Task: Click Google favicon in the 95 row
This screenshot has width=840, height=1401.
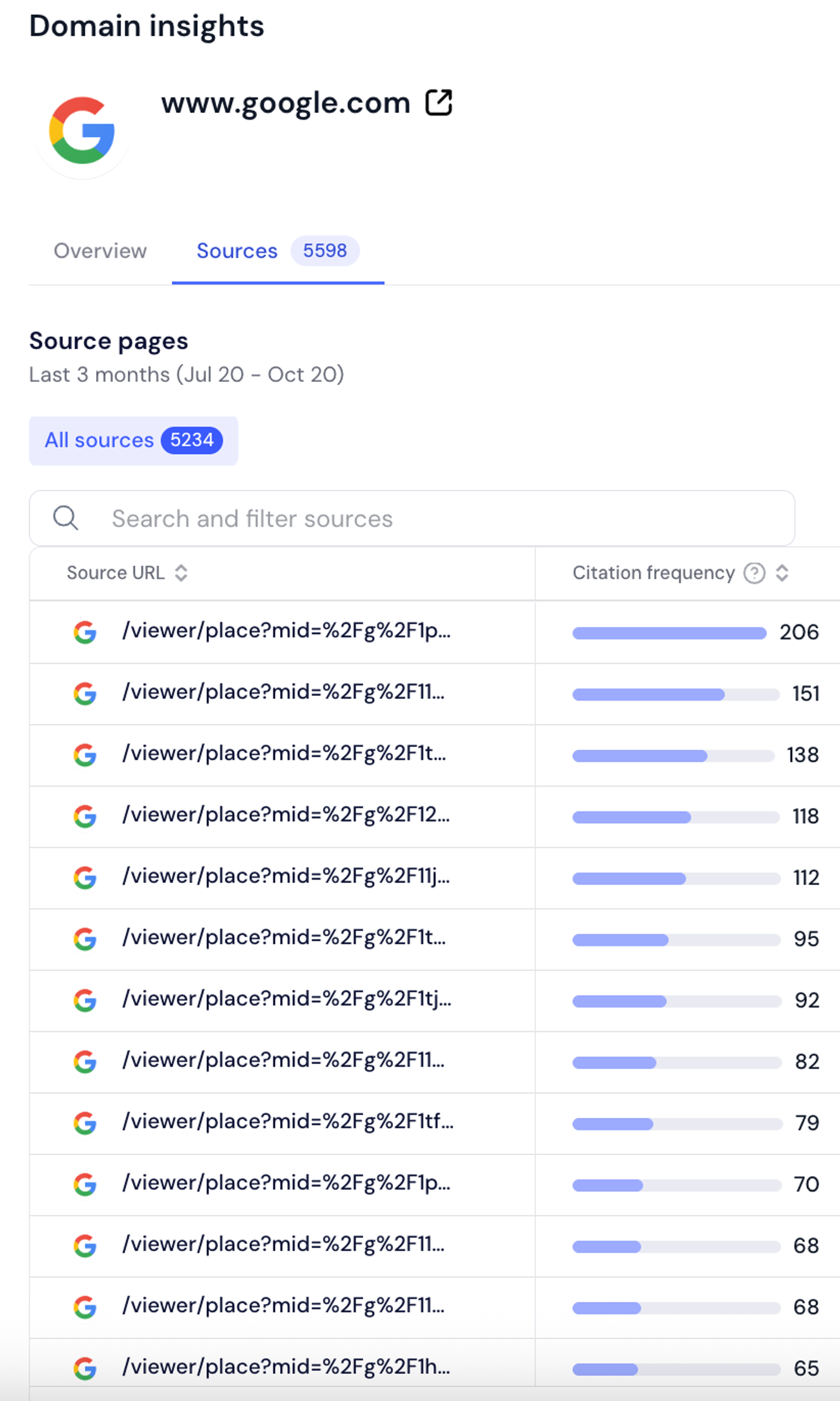Action: [x=85, y=939]
